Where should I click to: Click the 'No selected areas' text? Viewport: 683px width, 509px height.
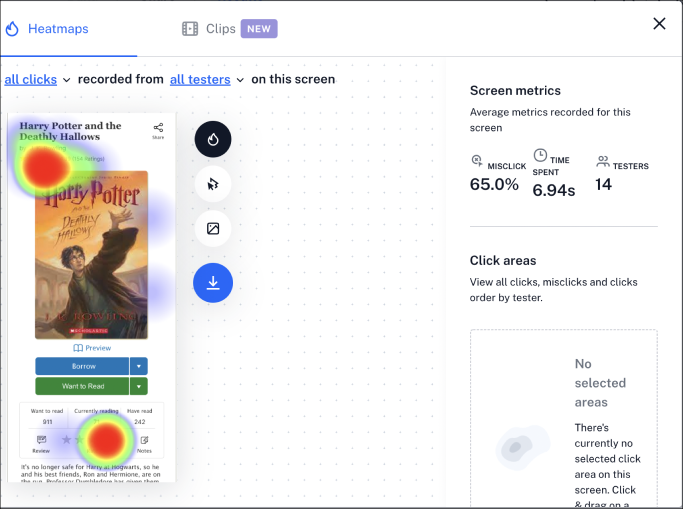pos(600,383)
